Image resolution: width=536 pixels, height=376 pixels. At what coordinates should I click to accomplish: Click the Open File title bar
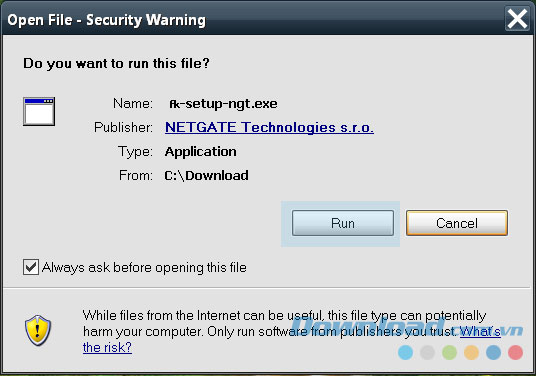click(253, 19)
